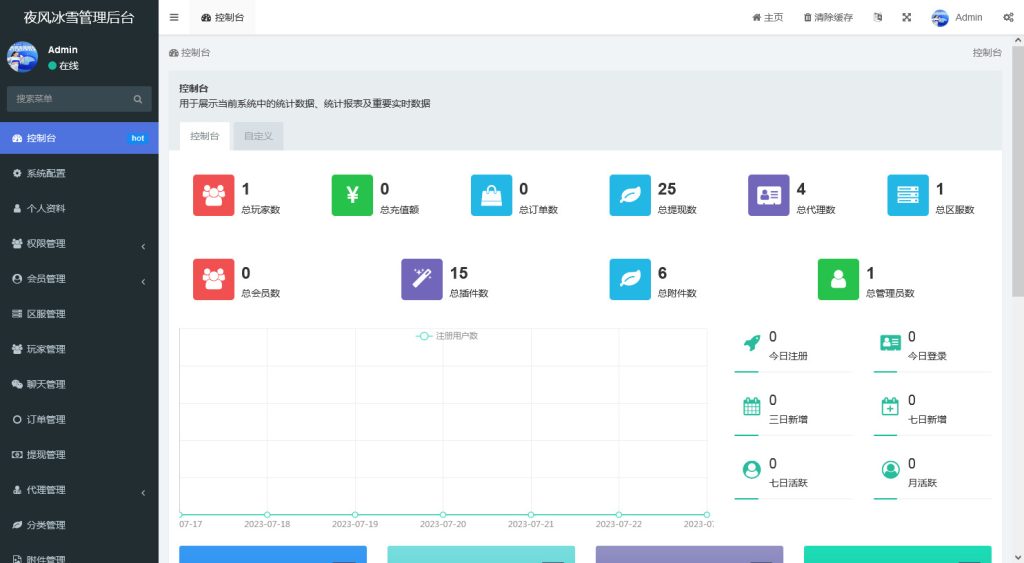Click the chart point at 2023-07-18

[x=267, y=515]
